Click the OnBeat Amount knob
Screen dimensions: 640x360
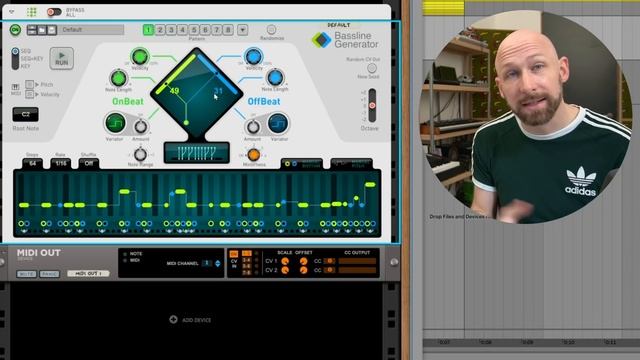pyautogui.click(x=141, y=127)
